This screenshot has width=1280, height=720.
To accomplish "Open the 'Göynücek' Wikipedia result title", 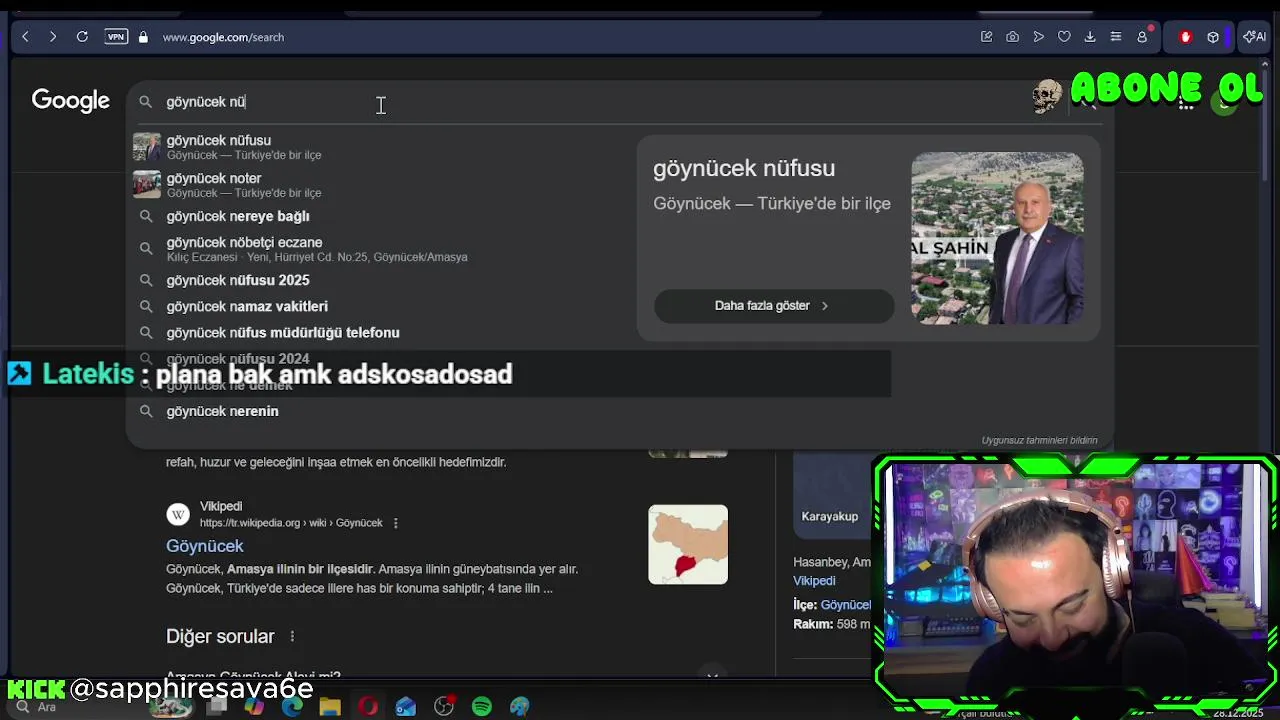I will click(x=205, y=546).
